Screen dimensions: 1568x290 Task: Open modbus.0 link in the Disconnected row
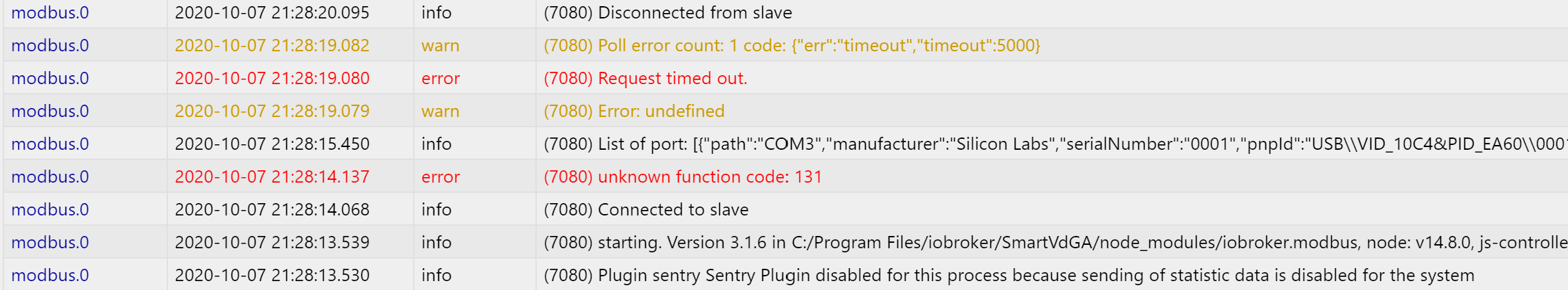coord(50,13)
